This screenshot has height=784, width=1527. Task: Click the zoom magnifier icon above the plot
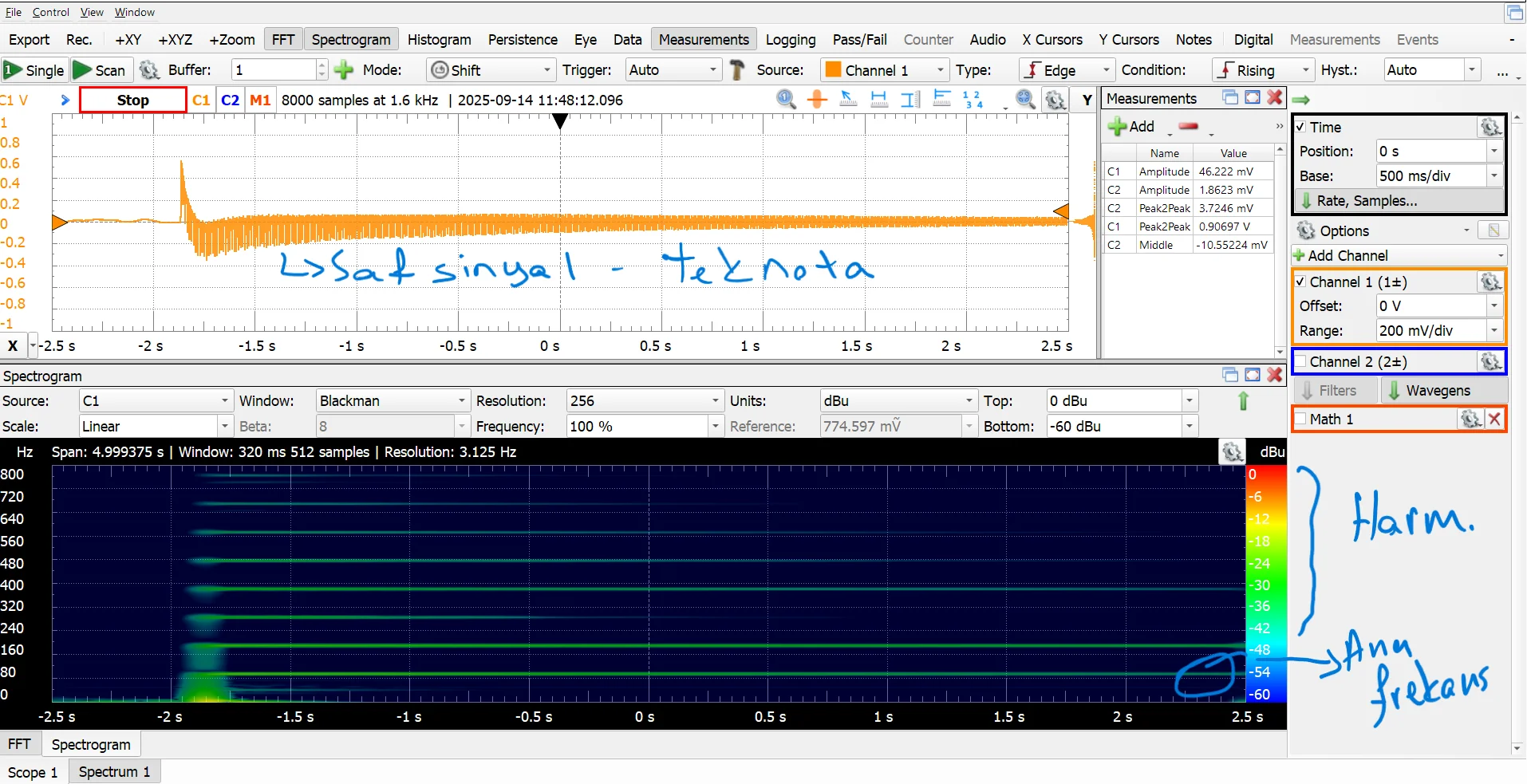tap(786, 99)
